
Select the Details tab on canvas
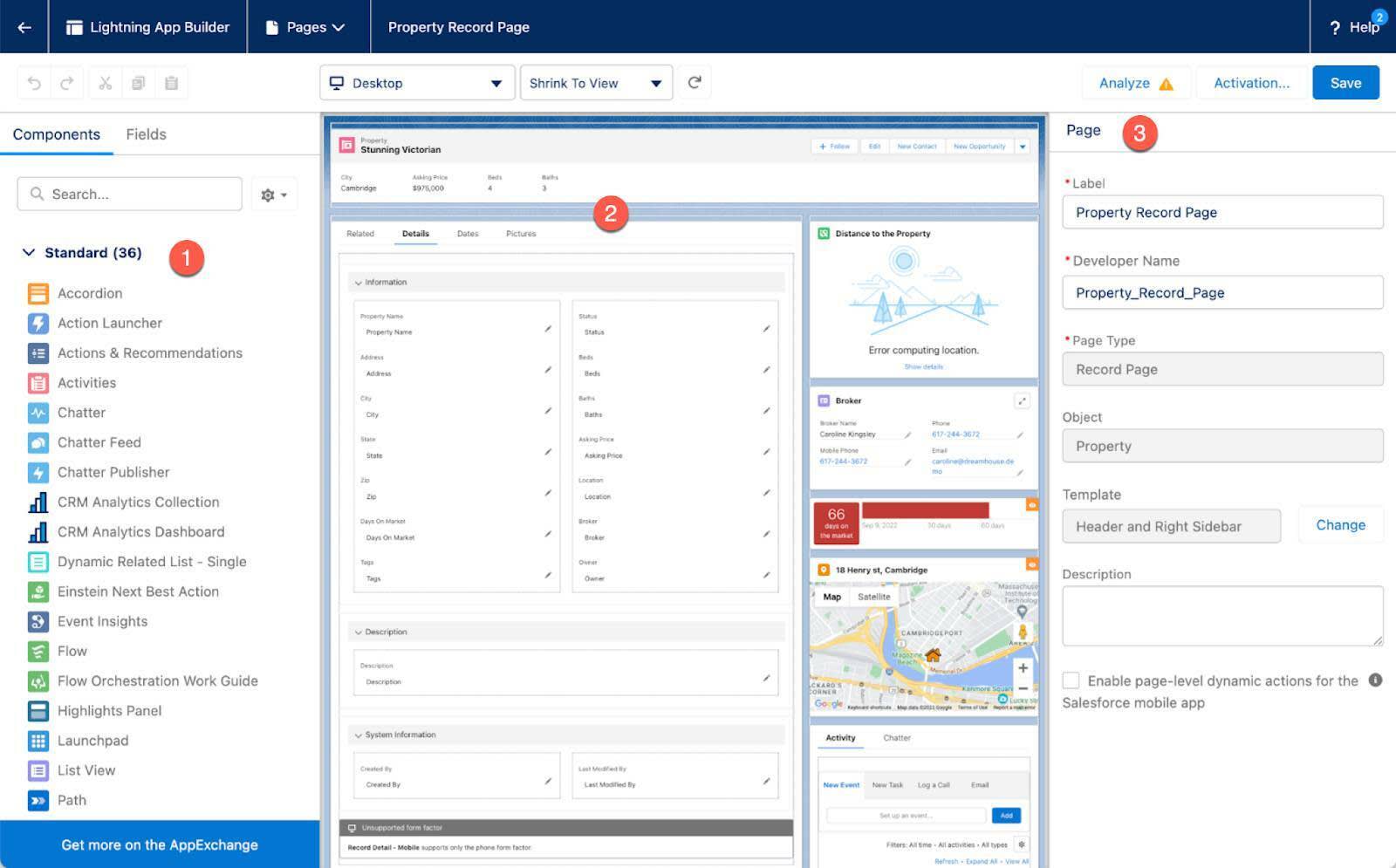[415, 234]
